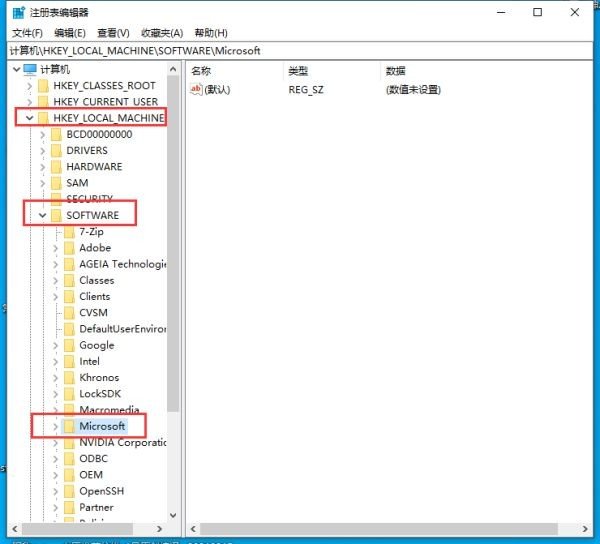Click the computer icon at tree root

tap(30, 69)
